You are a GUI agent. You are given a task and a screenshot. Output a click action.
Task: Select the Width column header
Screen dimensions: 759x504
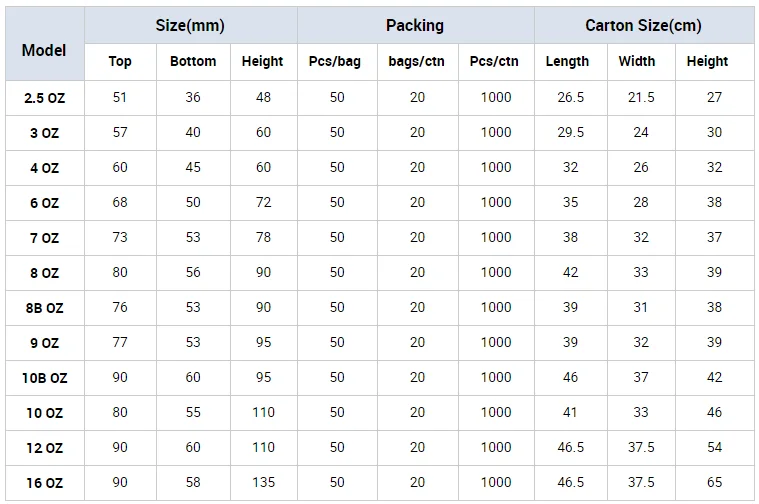637,61
